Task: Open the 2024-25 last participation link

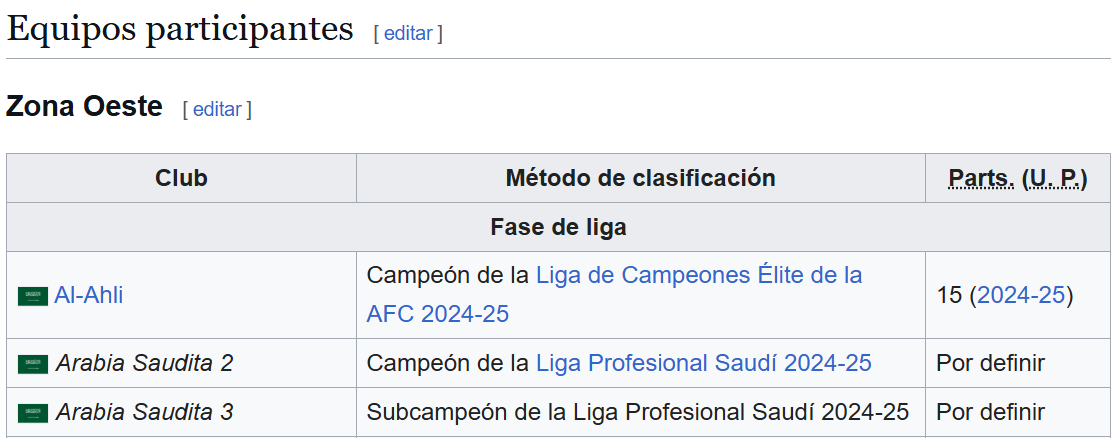Action: pos(1021,296)
